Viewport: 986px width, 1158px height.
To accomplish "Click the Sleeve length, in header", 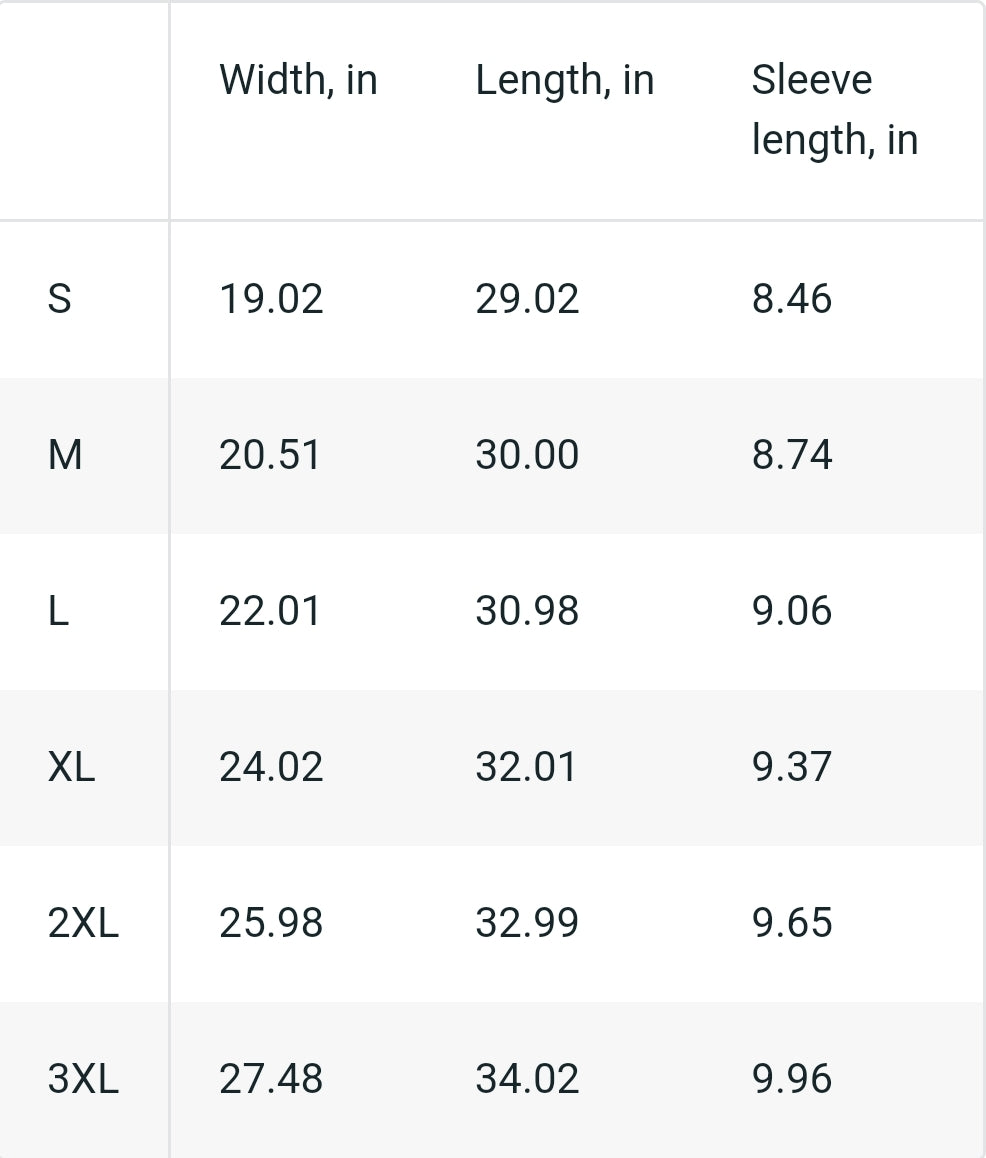I will 834,110.
